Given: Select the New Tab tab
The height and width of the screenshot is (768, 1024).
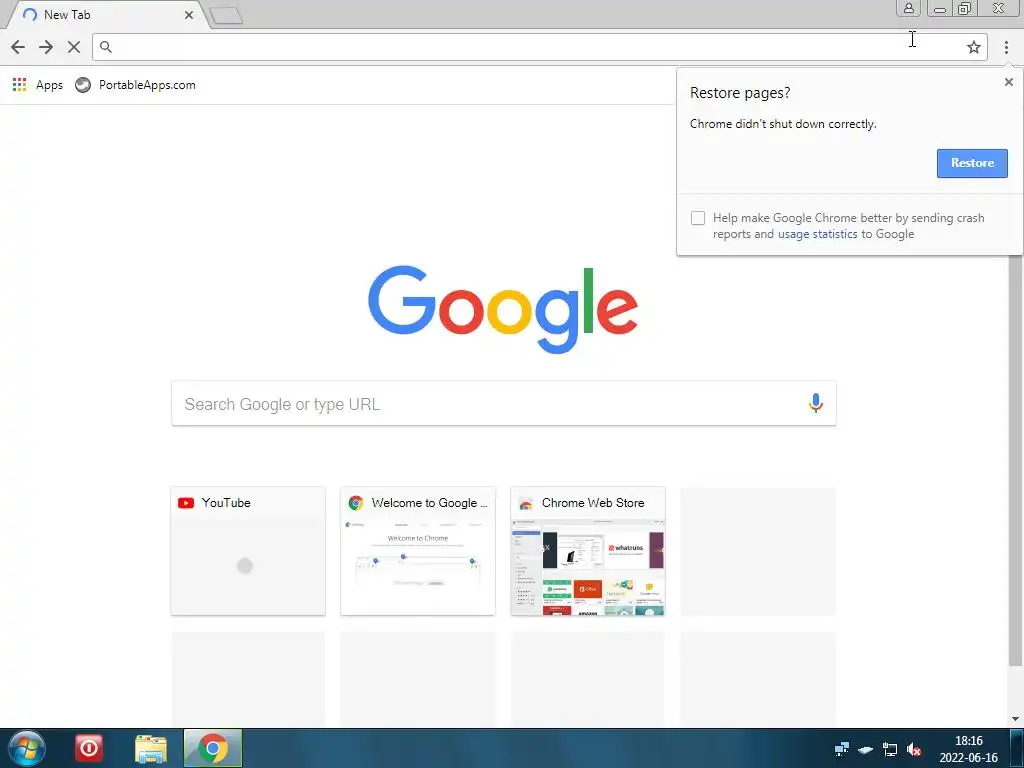Looking at the screenshot, I should tap(108, 14).
